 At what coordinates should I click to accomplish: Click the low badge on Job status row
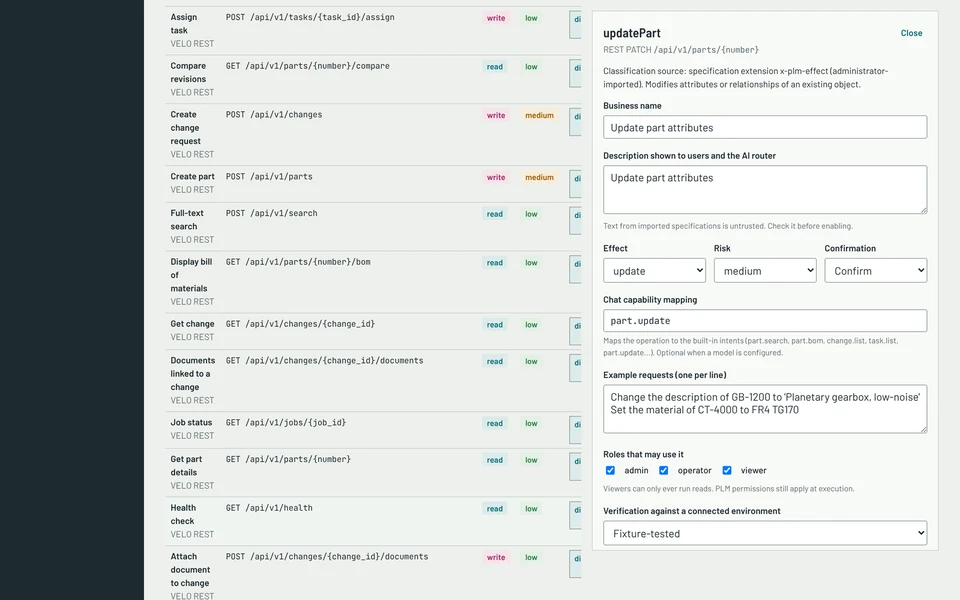531,424
